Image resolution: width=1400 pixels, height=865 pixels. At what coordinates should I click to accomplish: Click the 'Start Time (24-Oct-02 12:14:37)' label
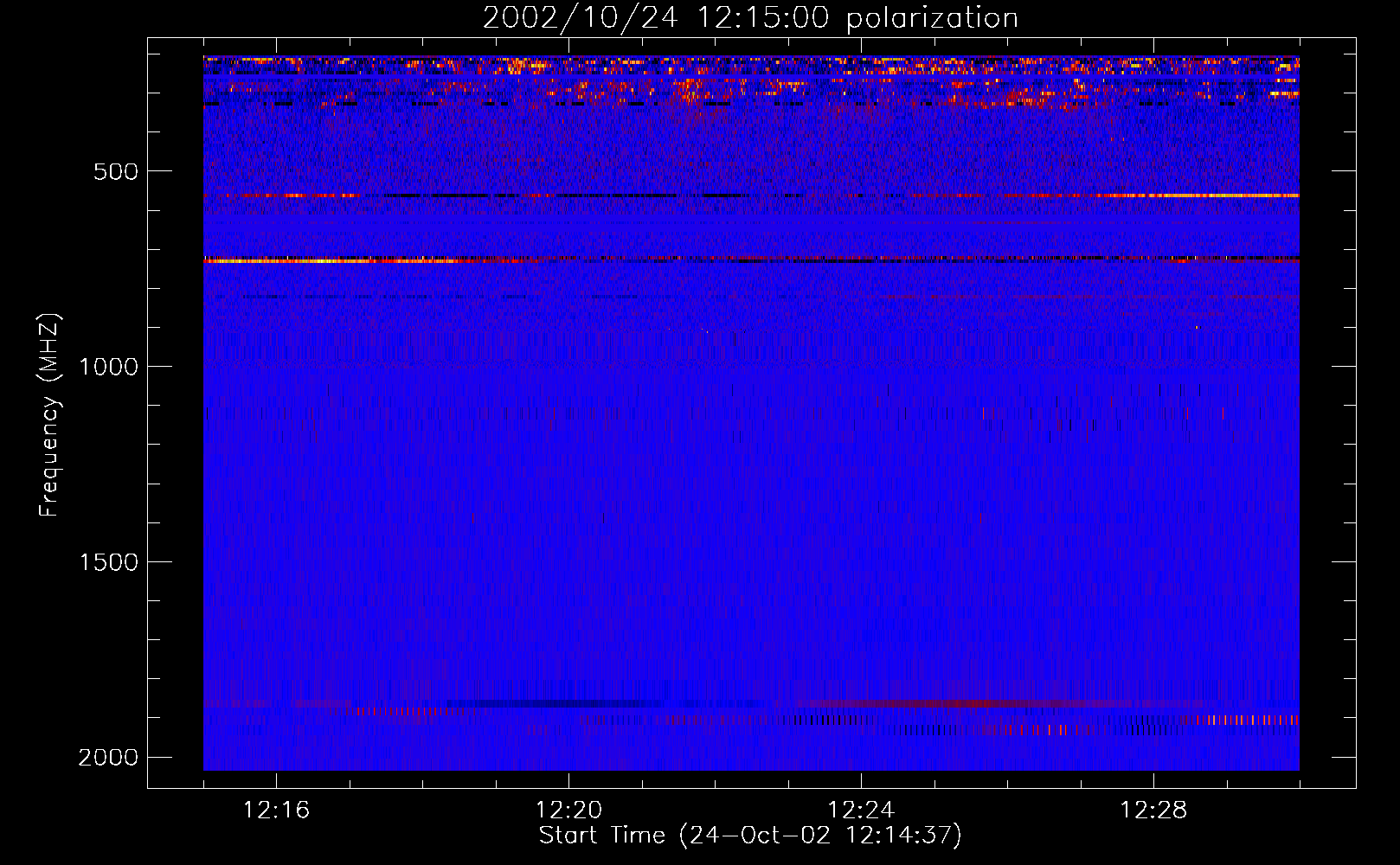pos(750,836)
